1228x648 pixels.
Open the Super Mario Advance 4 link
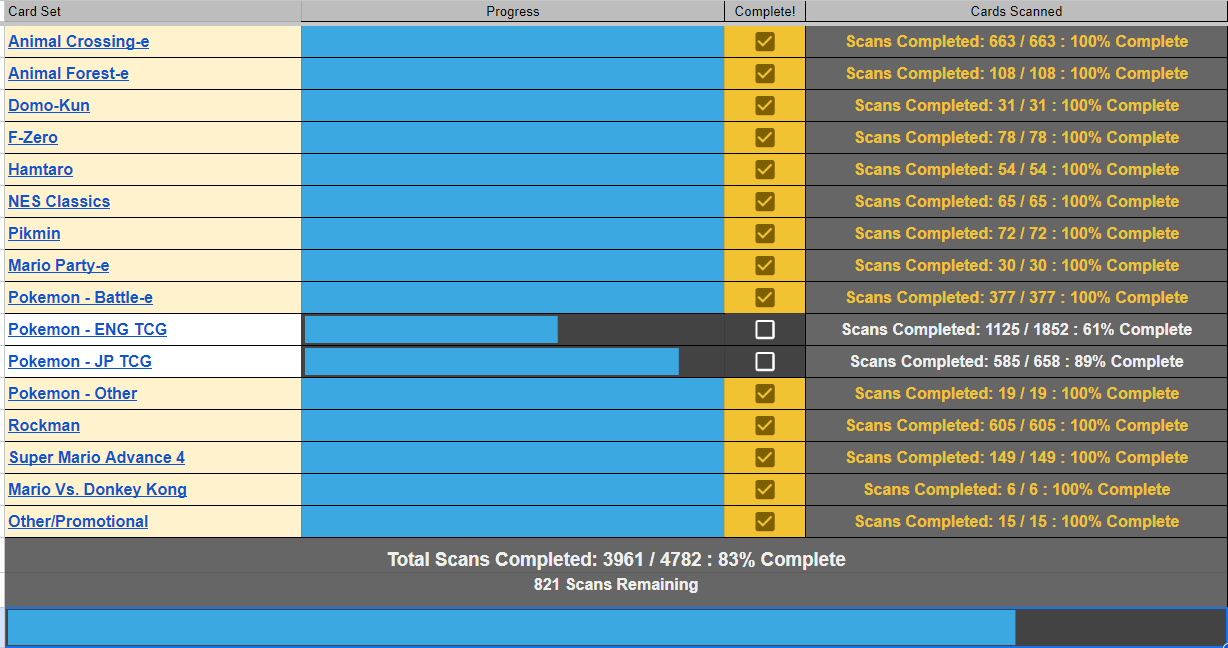[97, 457]
